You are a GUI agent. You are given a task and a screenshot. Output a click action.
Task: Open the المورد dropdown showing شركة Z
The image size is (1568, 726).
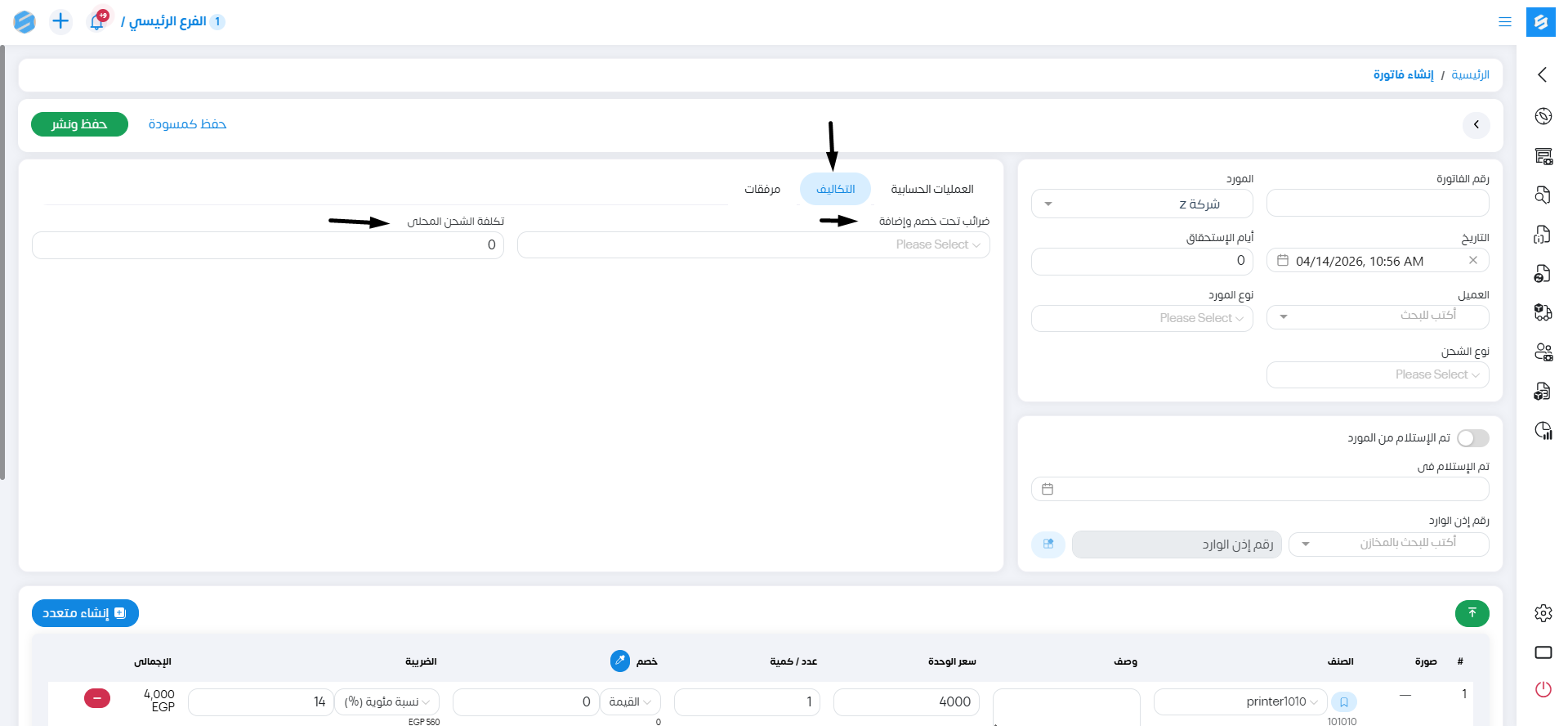[1141, 204]
